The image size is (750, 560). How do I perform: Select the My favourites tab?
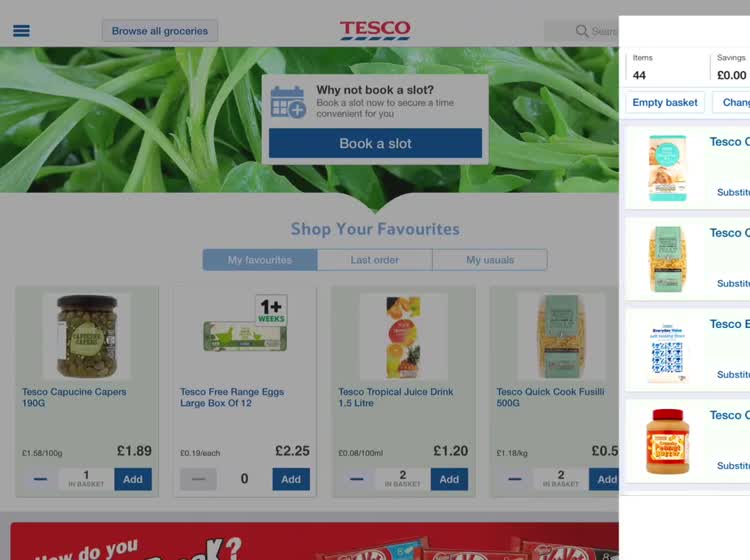pos(260,260)
